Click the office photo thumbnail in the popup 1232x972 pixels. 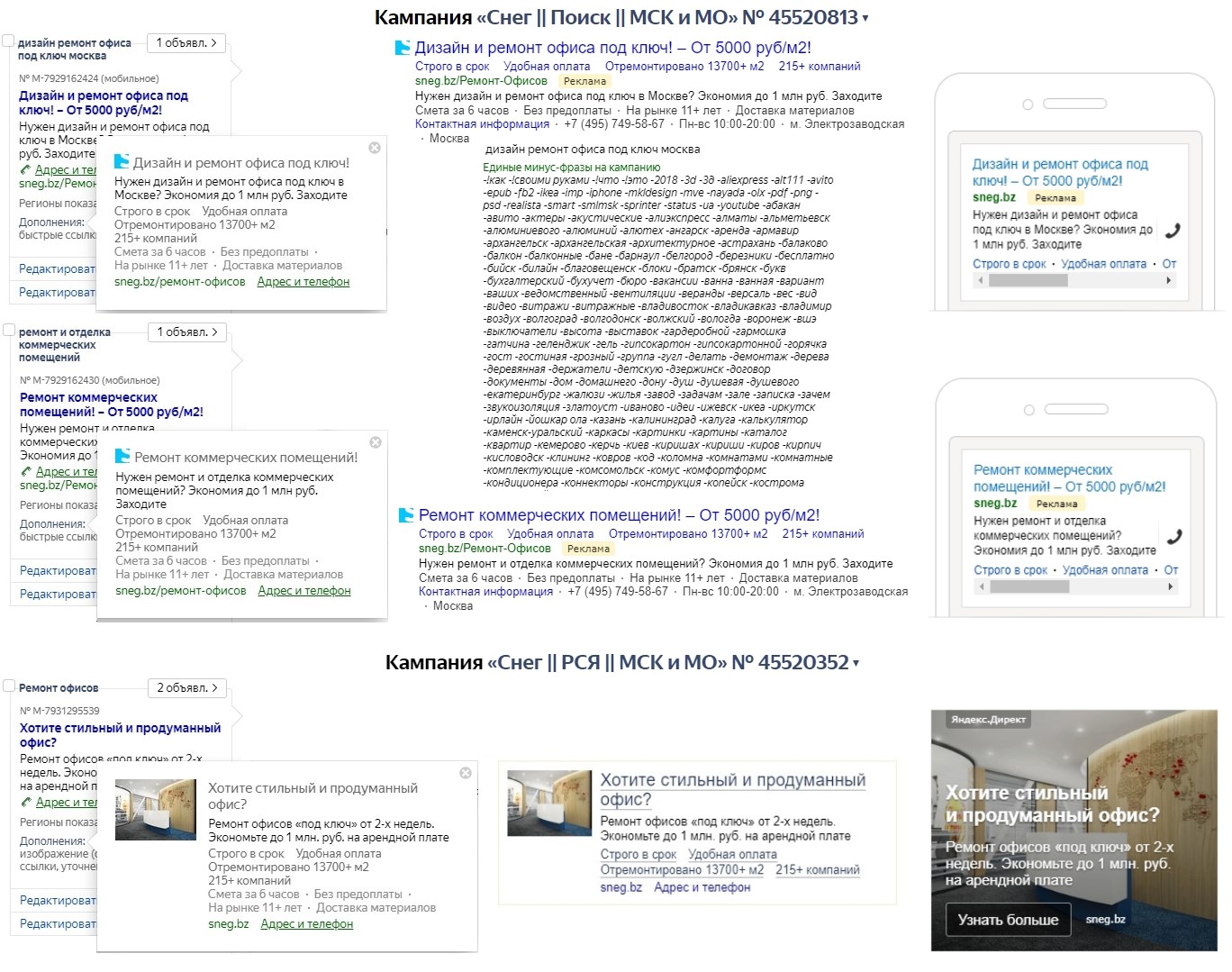[x=156, y=810]
